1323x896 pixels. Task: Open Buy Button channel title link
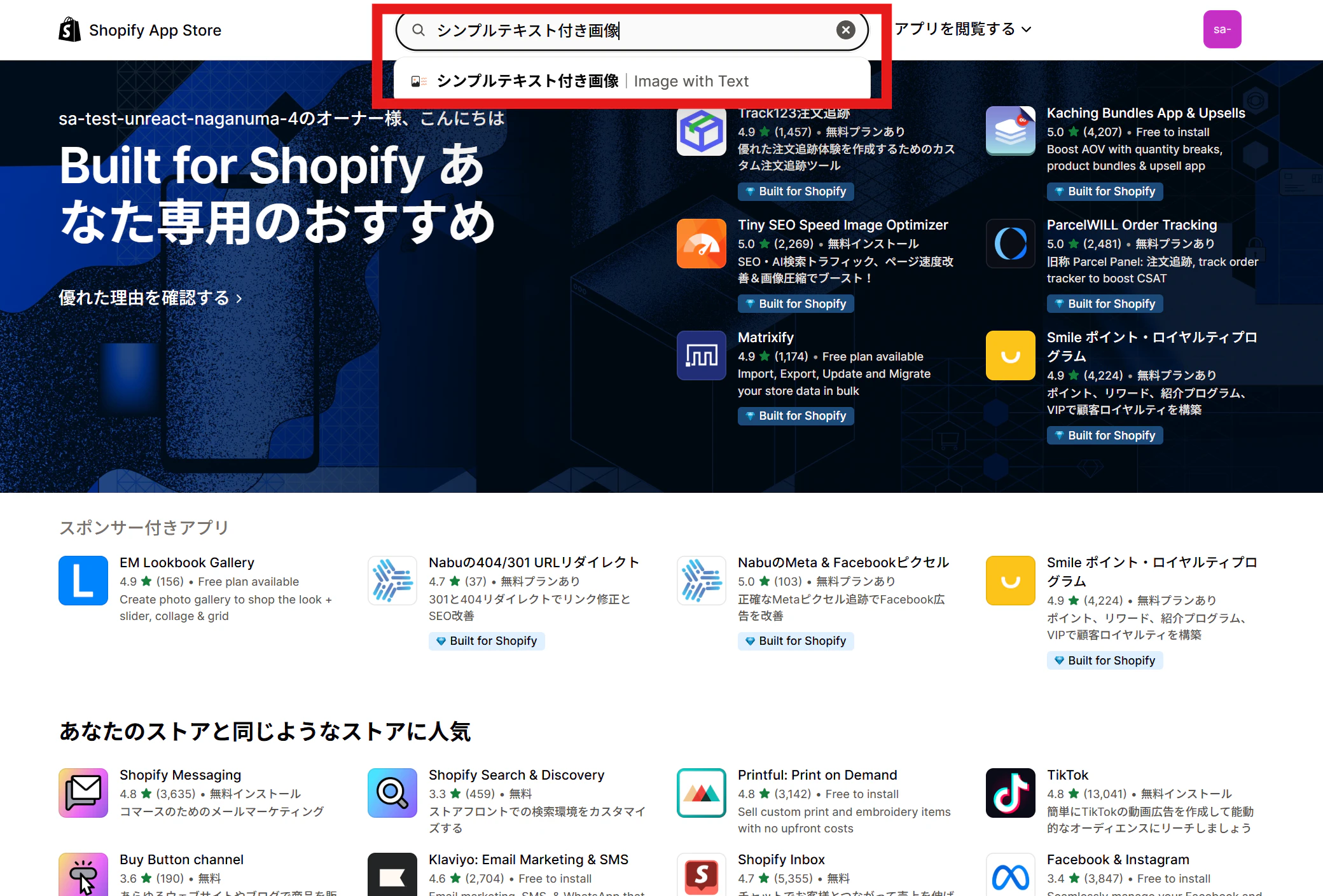pos(181,860)
